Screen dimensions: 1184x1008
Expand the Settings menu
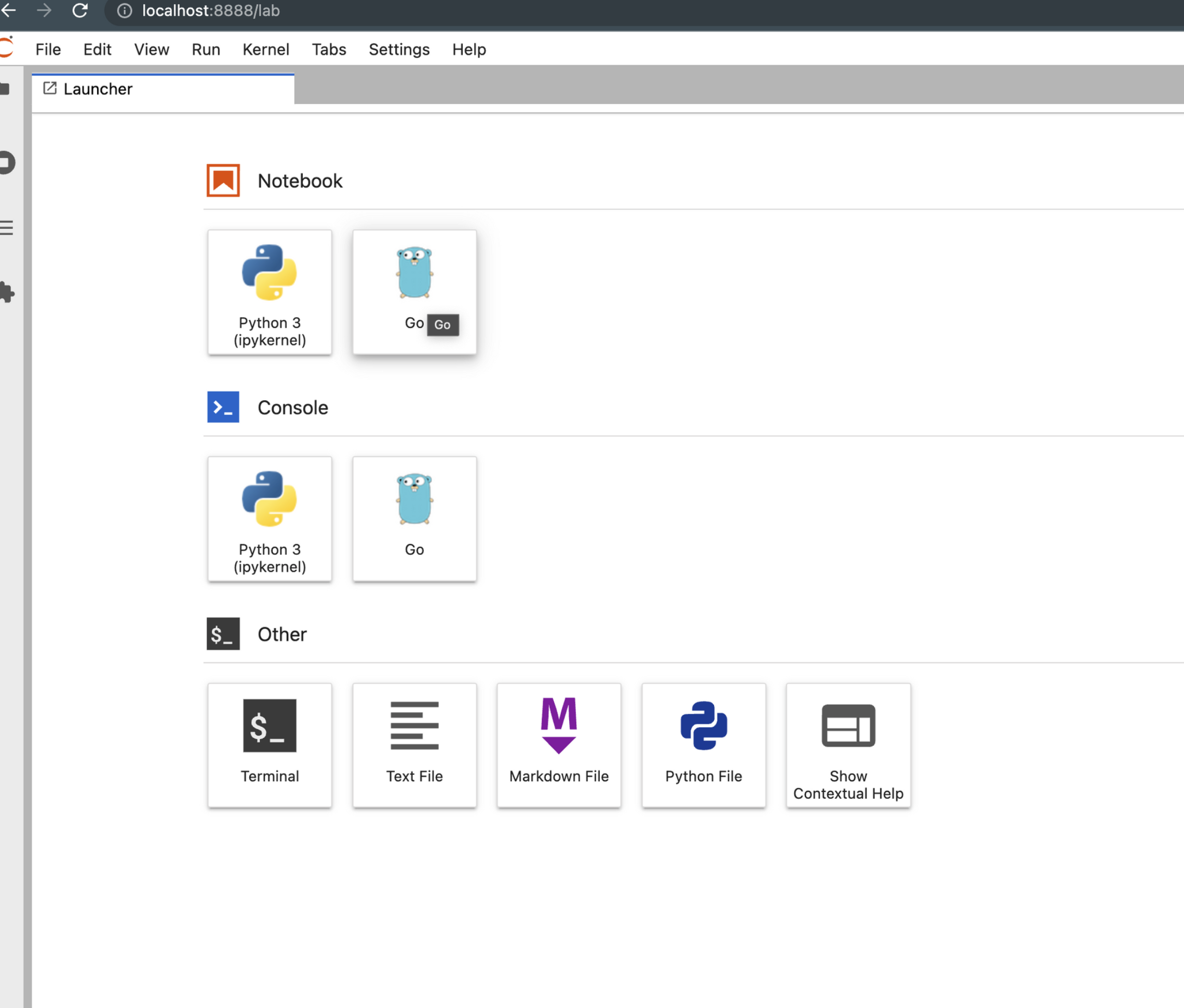point(399,50)
